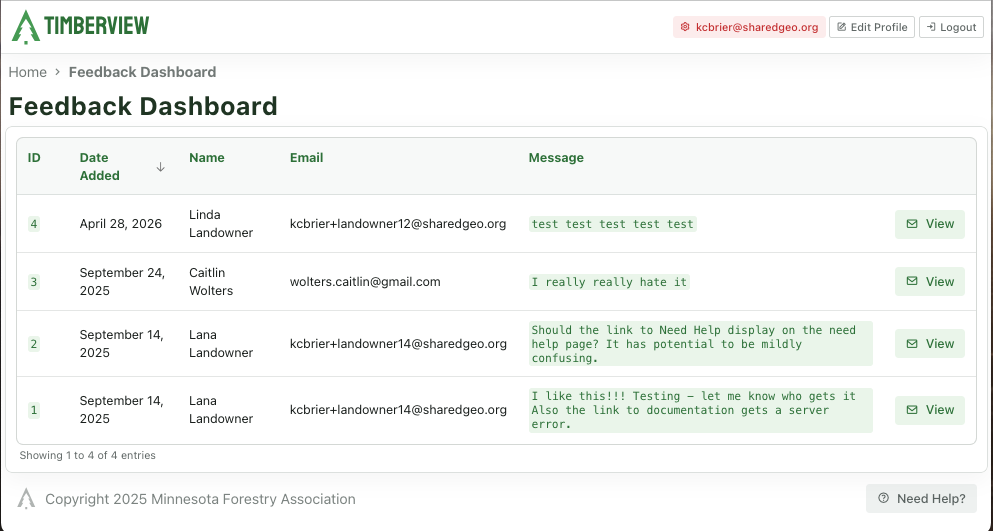Click envelope icon in View button for row ID 1
The height and width of the screenshot is (531, 993).
click(912, 410)
